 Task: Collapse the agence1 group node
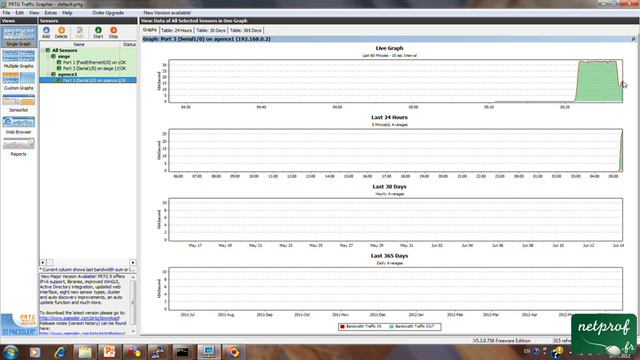pyautogui.click(x=48, y=74)
